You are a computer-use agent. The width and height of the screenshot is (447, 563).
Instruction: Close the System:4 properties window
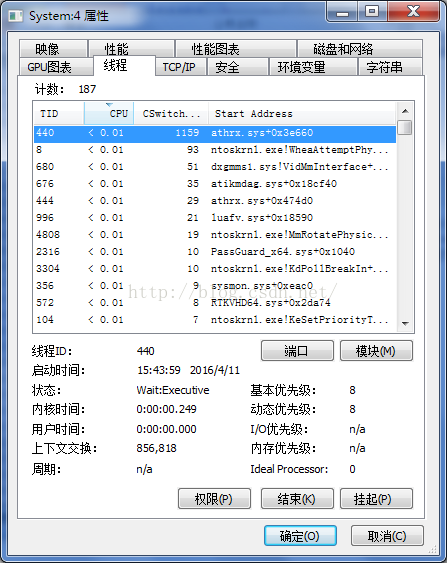[413, 12]
